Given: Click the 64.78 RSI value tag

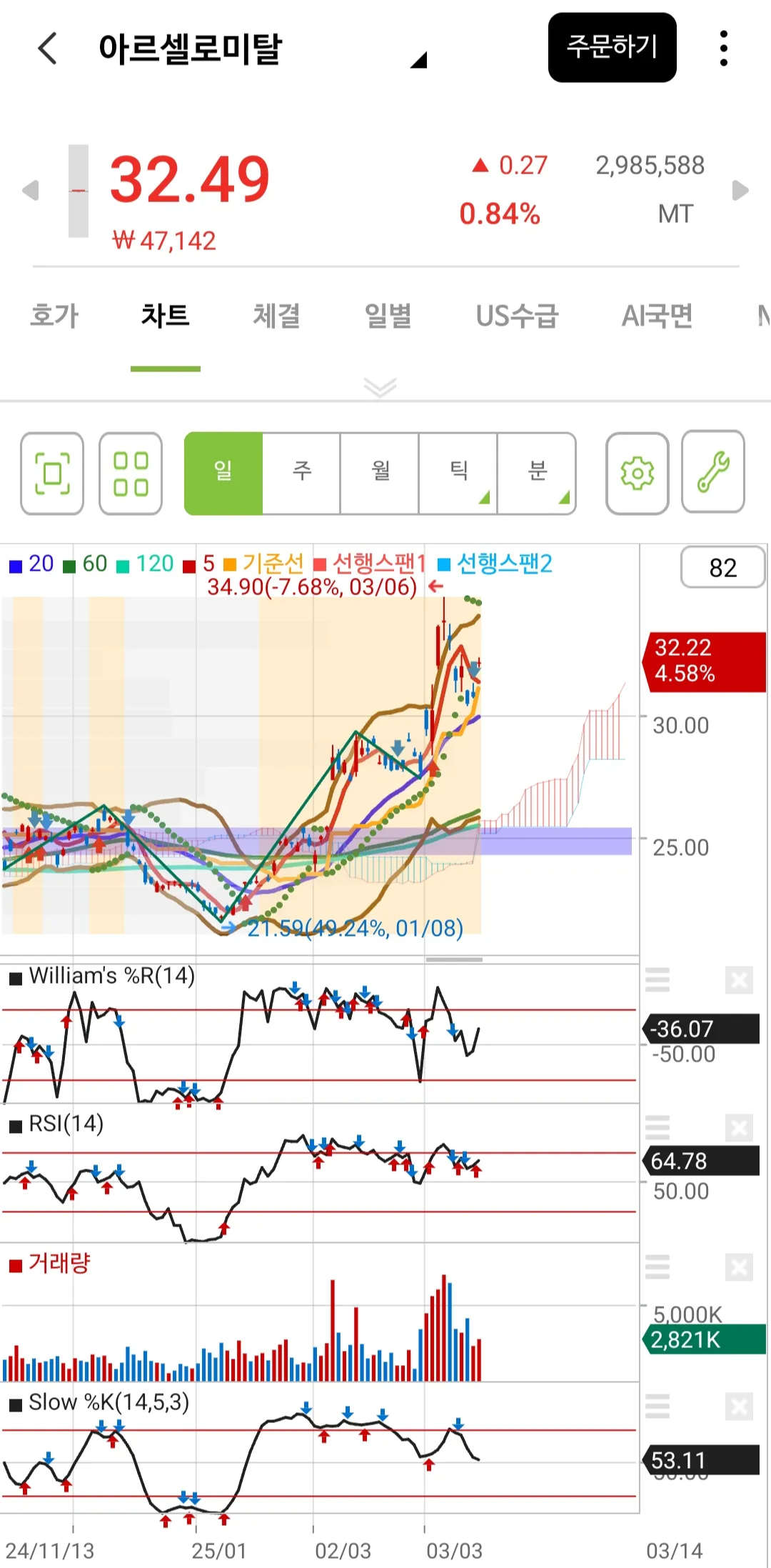Looking at the screenshot, I should point(700,1161).
